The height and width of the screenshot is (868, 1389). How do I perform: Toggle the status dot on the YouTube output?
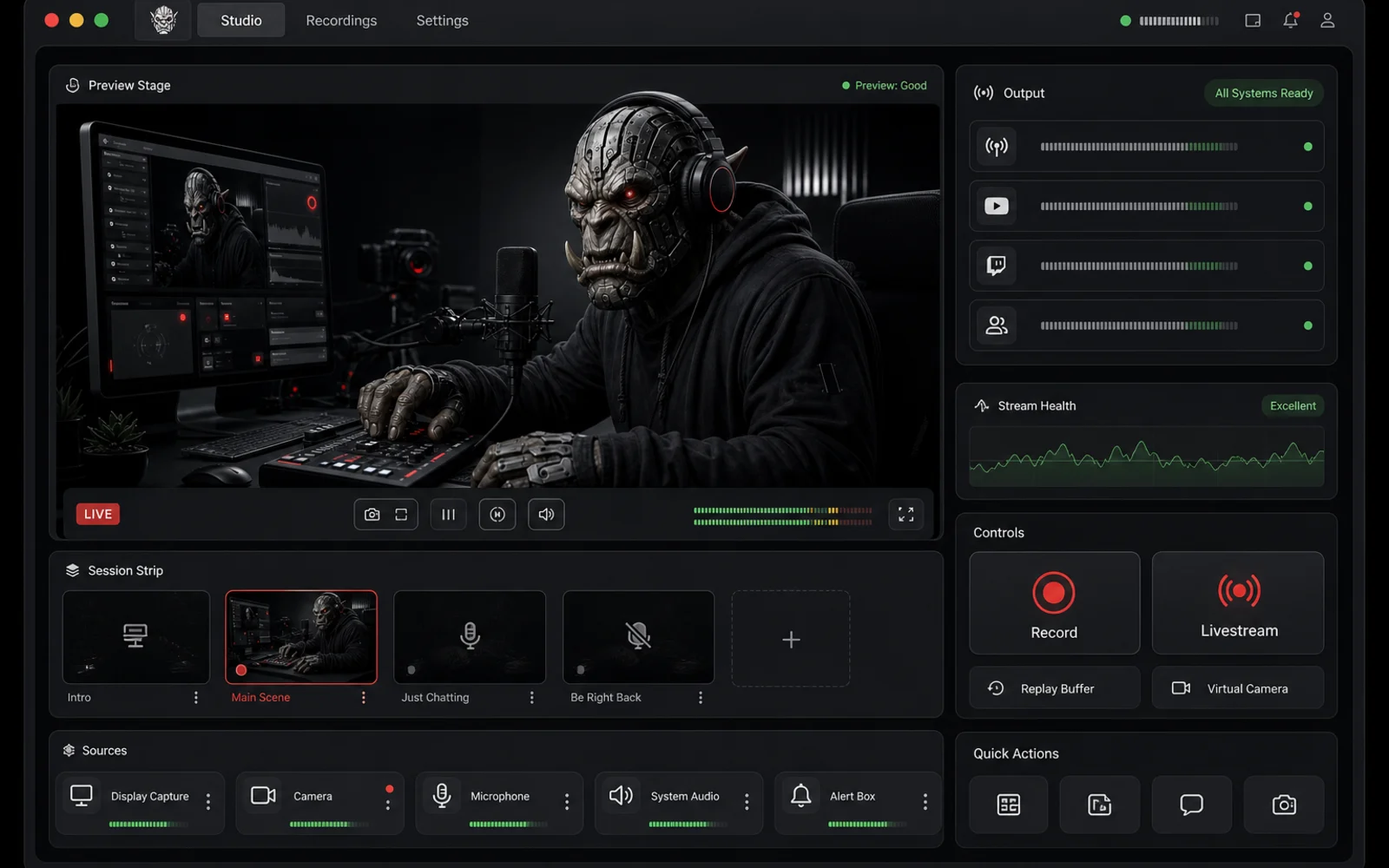pyautogui.click(x=1308, y=207)
